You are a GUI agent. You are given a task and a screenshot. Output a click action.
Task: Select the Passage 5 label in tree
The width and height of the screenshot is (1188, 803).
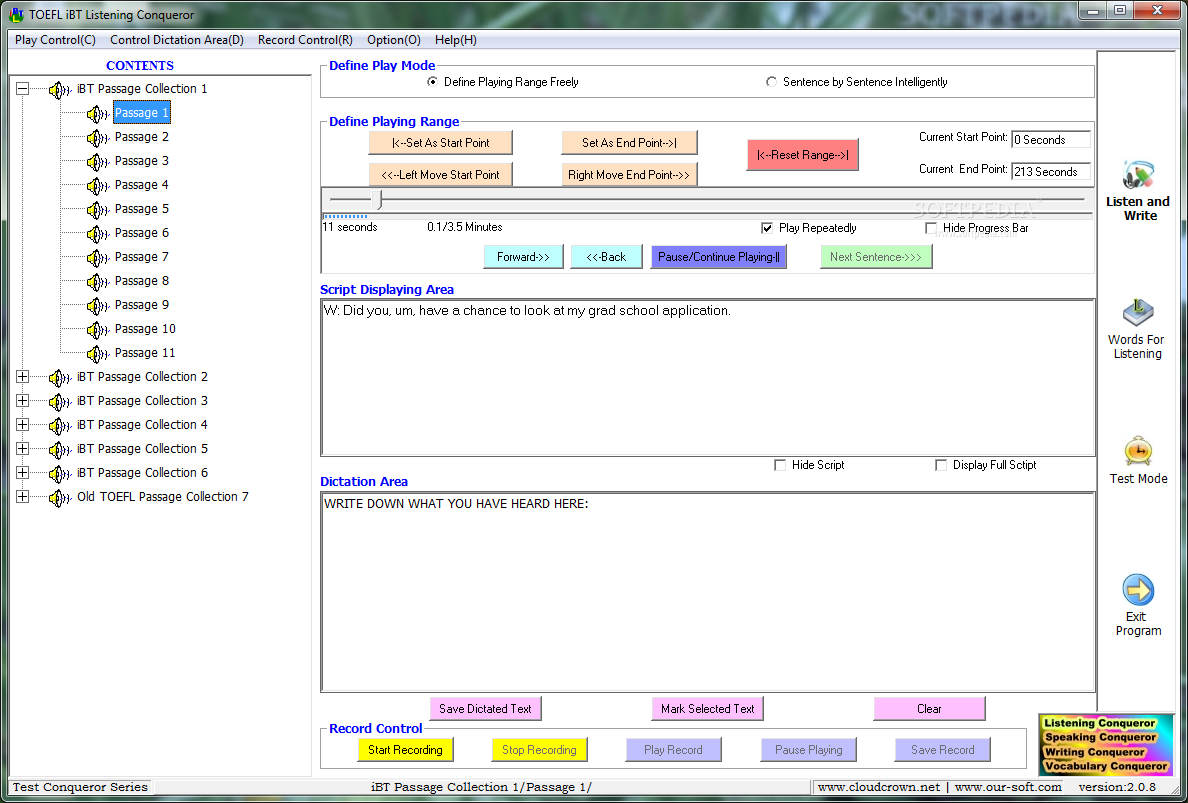(142, 209)
